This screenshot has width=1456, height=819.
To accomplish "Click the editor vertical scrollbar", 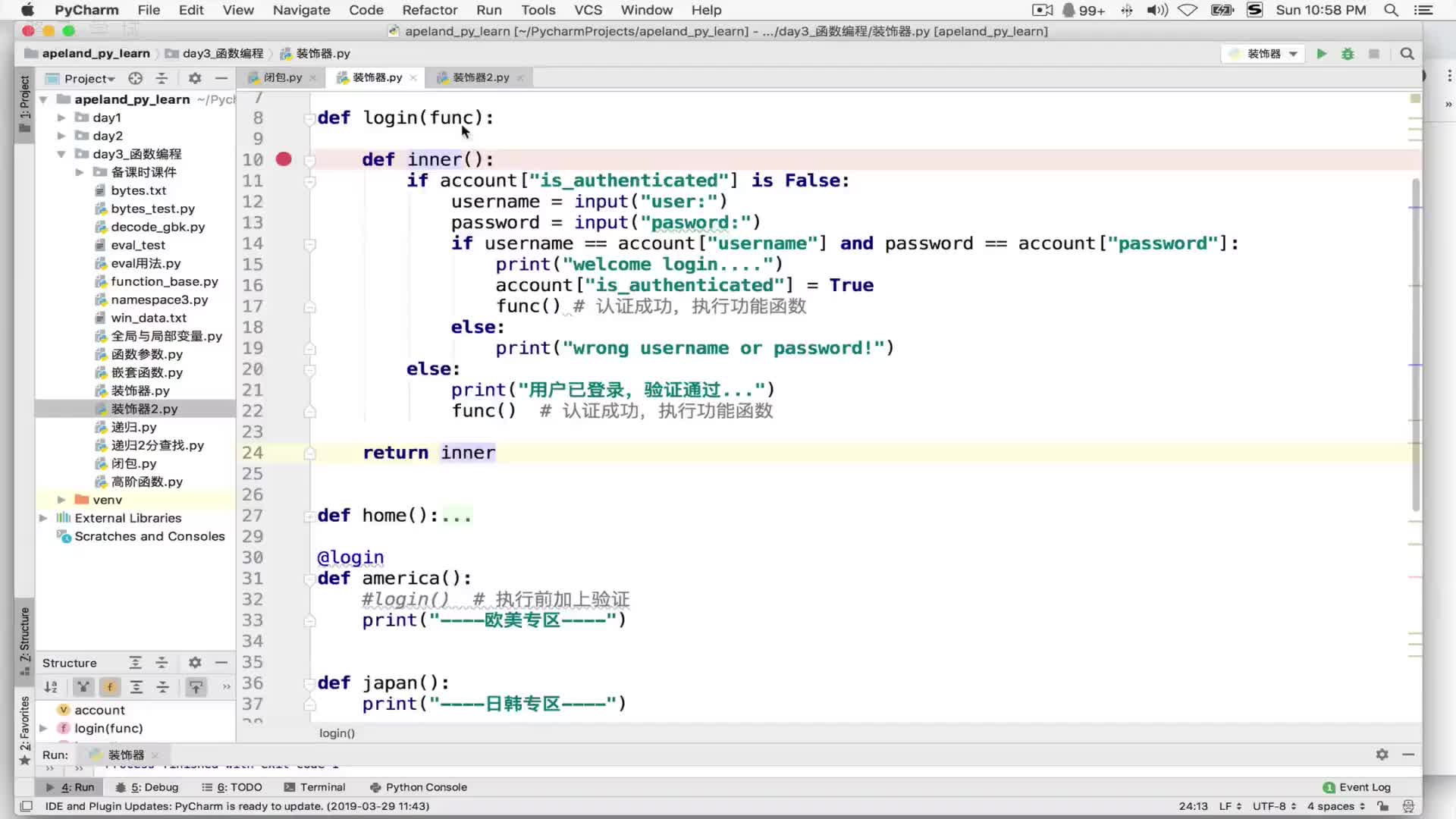I will coord(1415,345).
